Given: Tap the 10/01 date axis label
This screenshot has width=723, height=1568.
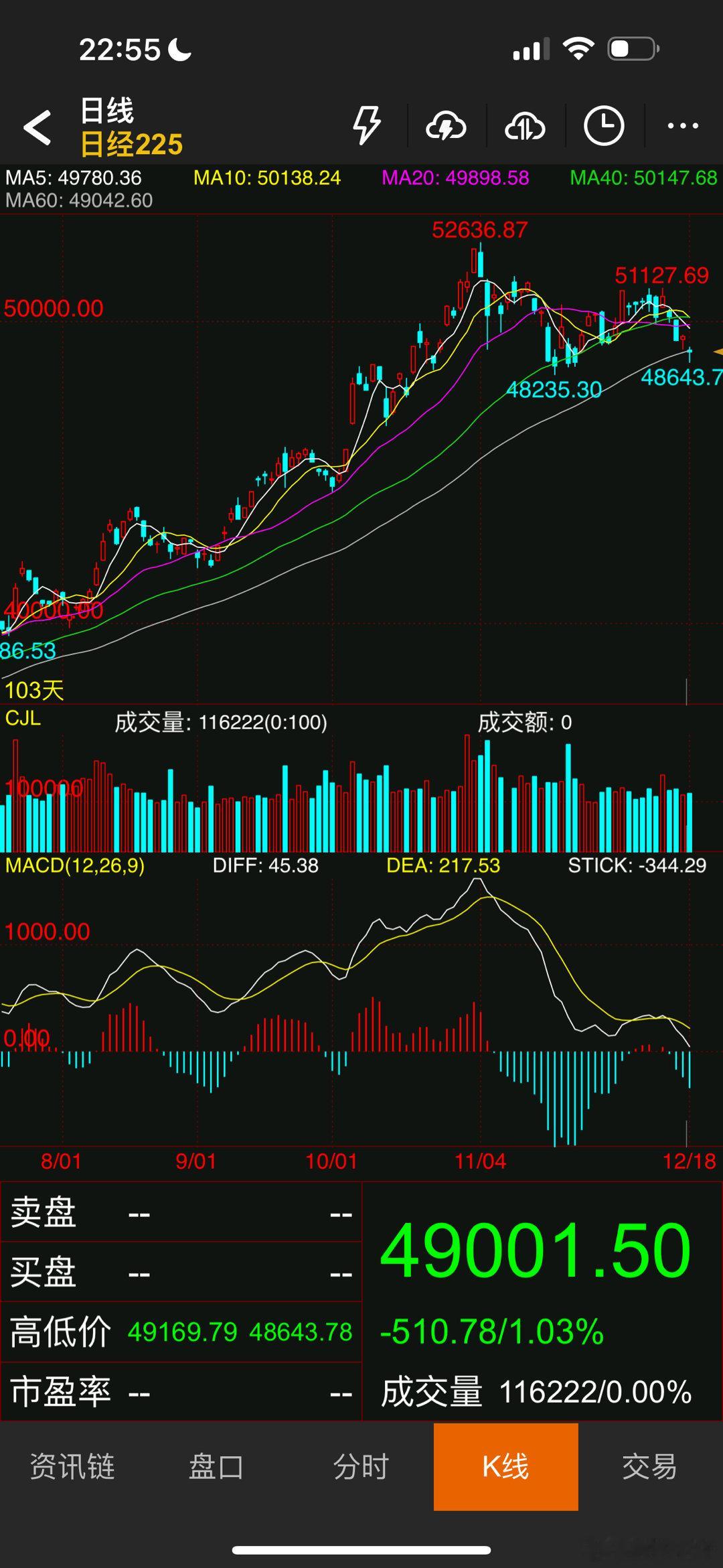Looking at the screenshot, I should [331, 1161].
